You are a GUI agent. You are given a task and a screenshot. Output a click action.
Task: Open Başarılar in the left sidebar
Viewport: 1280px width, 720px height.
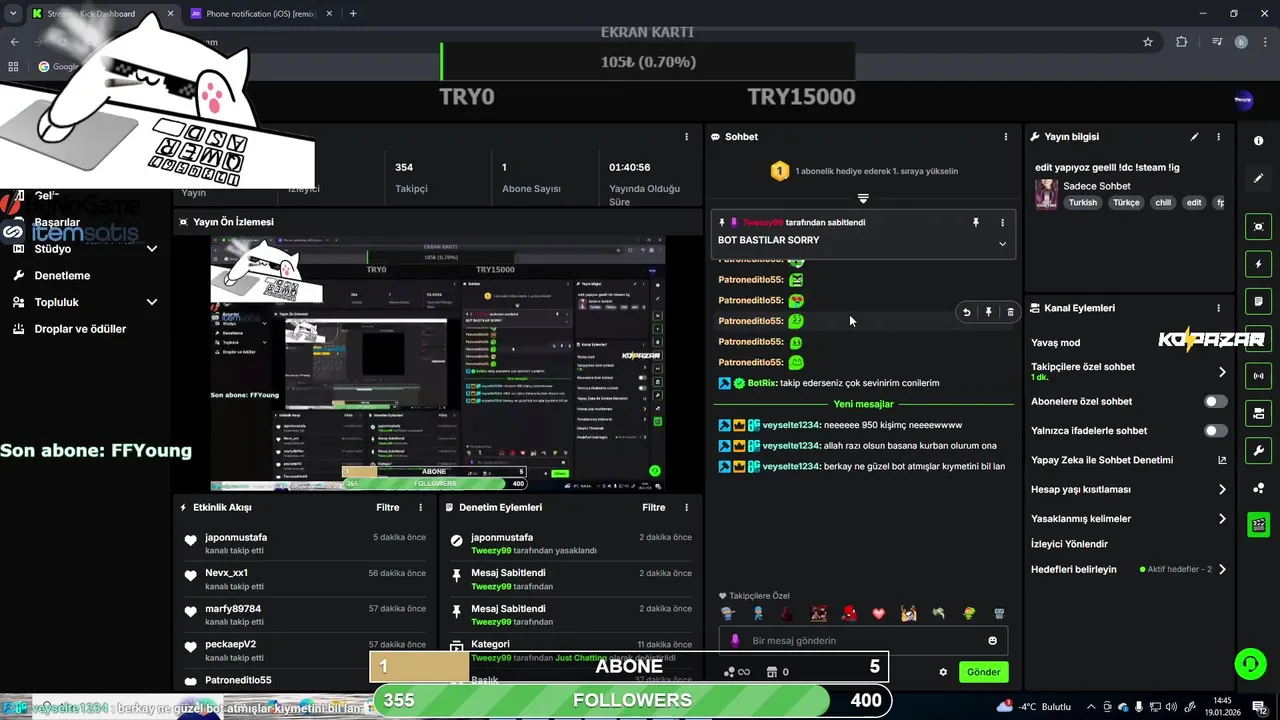coord(57,222)
